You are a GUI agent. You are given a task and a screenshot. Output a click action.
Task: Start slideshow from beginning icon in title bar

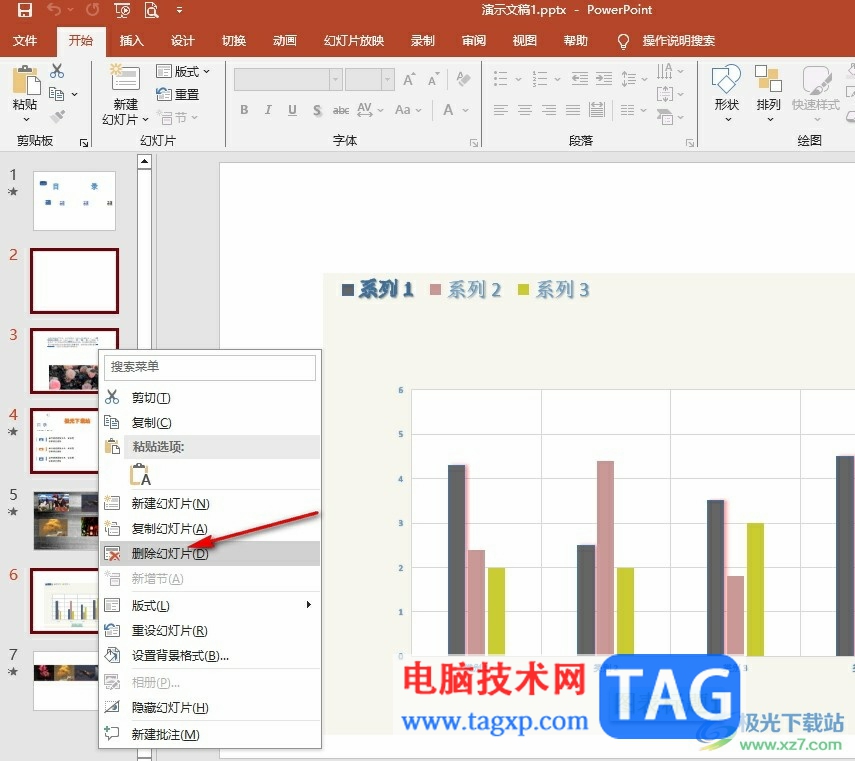pos(123,10)
